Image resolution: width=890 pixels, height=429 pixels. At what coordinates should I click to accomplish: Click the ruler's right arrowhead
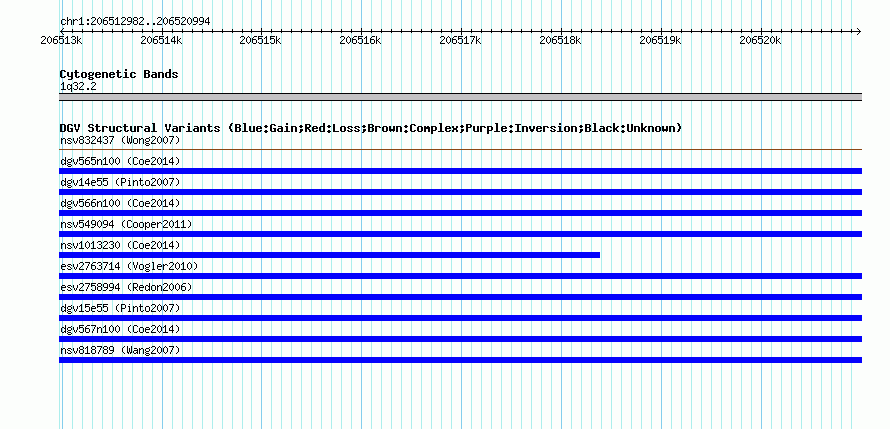[x=859, y=31]
